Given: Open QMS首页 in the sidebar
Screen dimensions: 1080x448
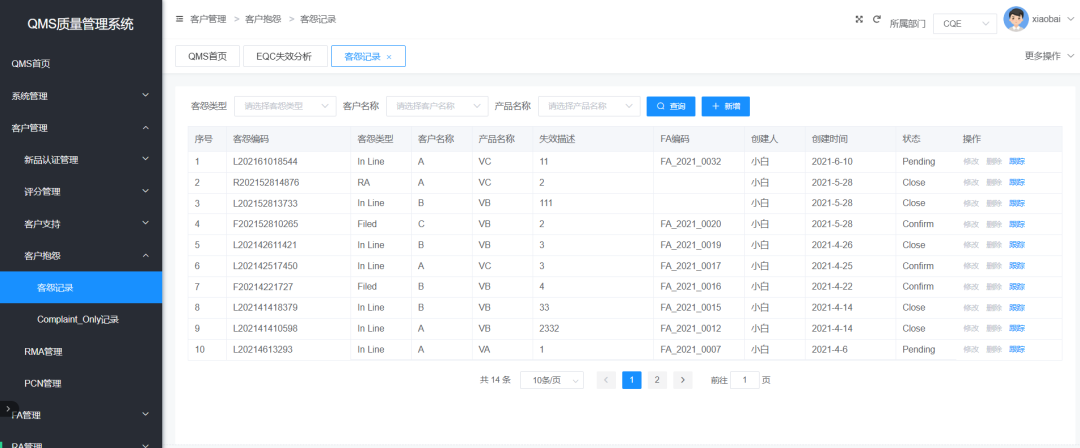Looking at the screenshot, I should pos(81,64).
